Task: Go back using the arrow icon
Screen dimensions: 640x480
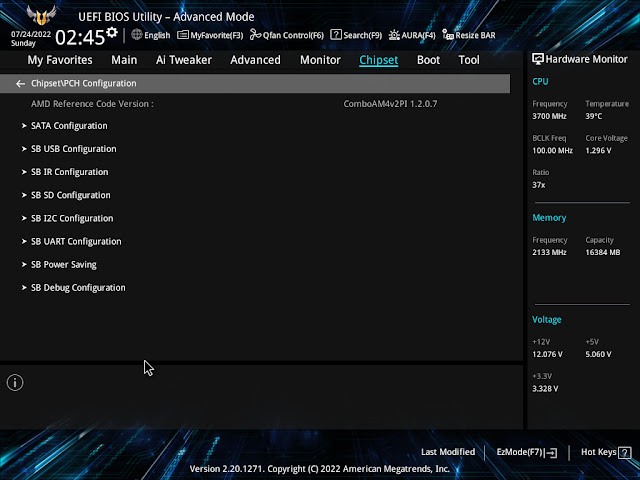Action: (20, 84)
